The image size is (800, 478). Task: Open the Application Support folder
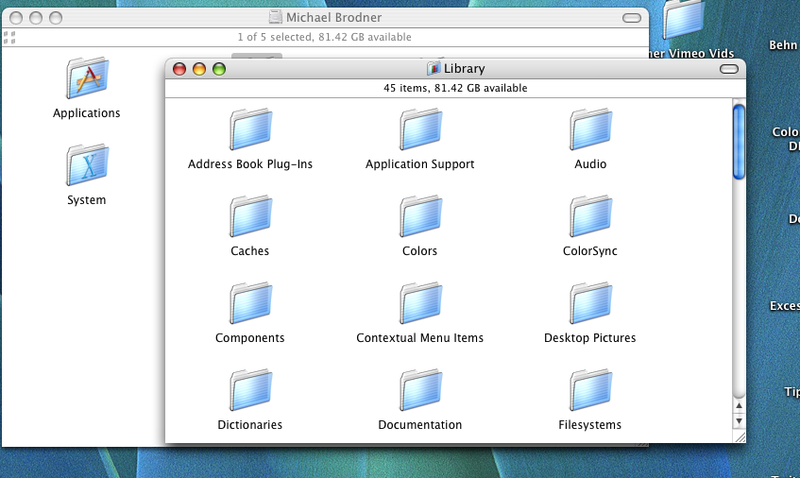[x=420, y=130]
